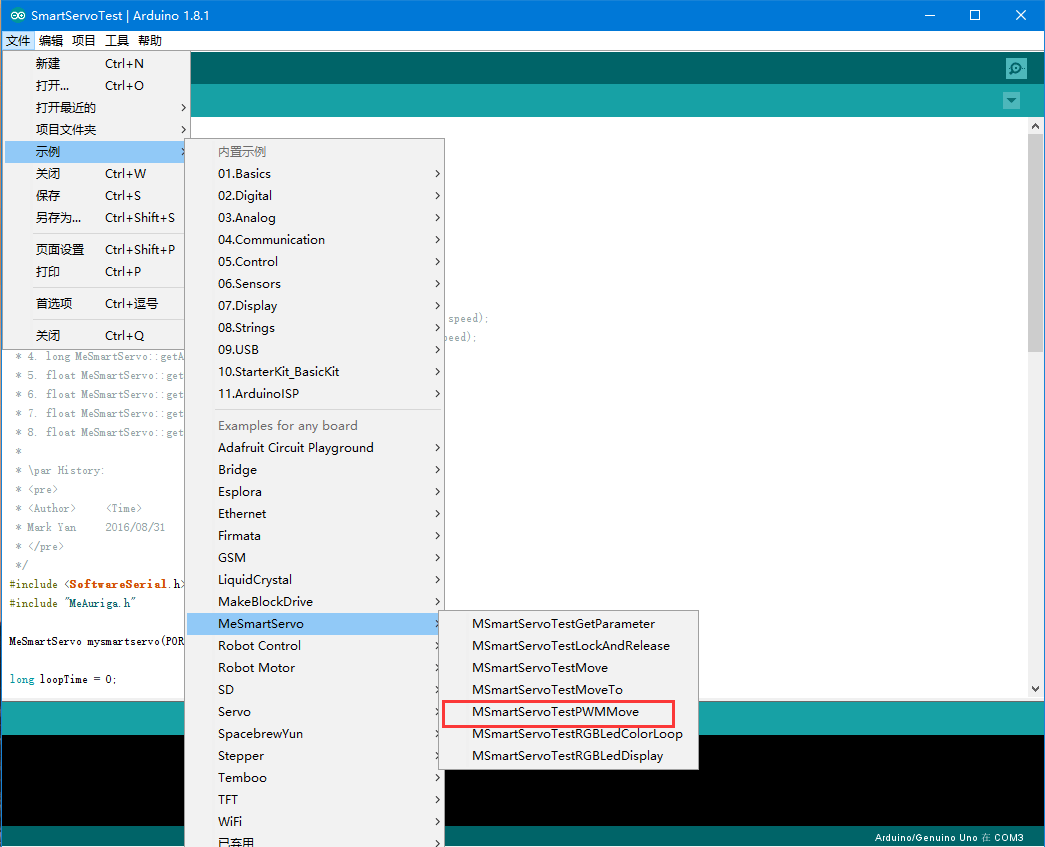Expand 01.Basics examples submenu
Screen dimensions: 1045x847
coord(315,173)
